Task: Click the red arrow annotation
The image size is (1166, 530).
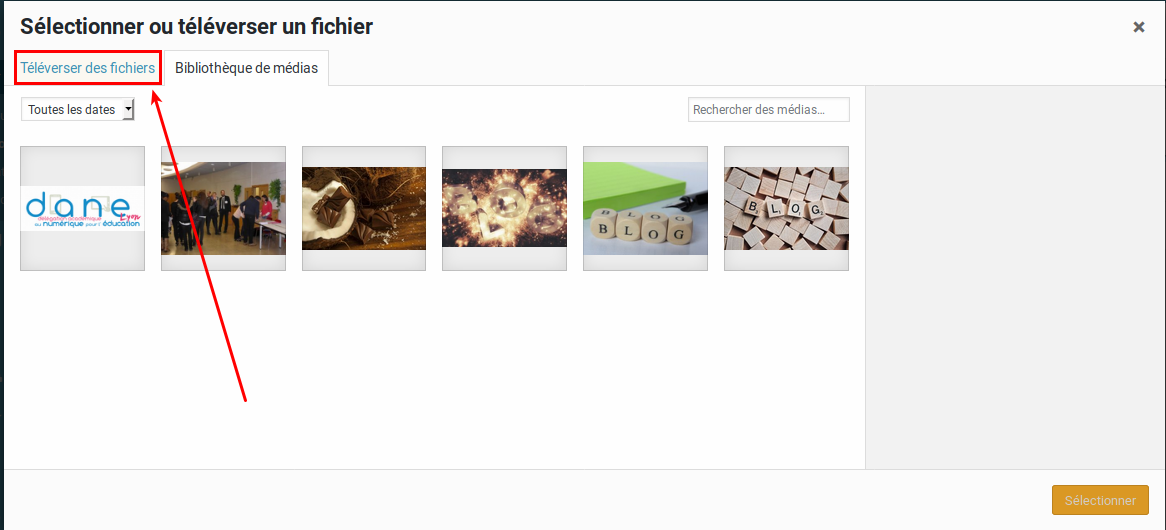Action: [199, 245]
